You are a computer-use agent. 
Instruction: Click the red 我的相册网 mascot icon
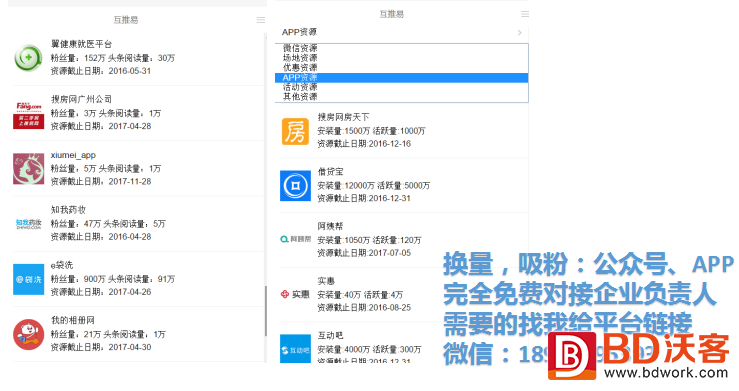pos(28,334)
